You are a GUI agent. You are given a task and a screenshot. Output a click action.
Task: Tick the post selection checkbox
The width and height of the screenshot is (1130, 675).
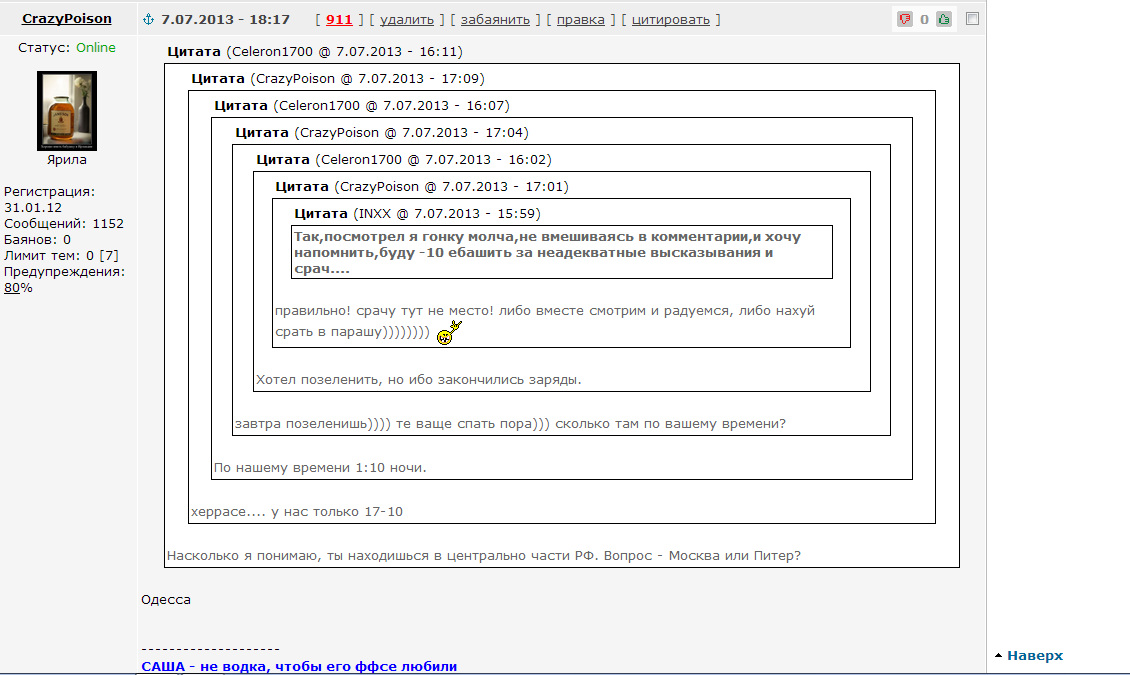[972, 19]
